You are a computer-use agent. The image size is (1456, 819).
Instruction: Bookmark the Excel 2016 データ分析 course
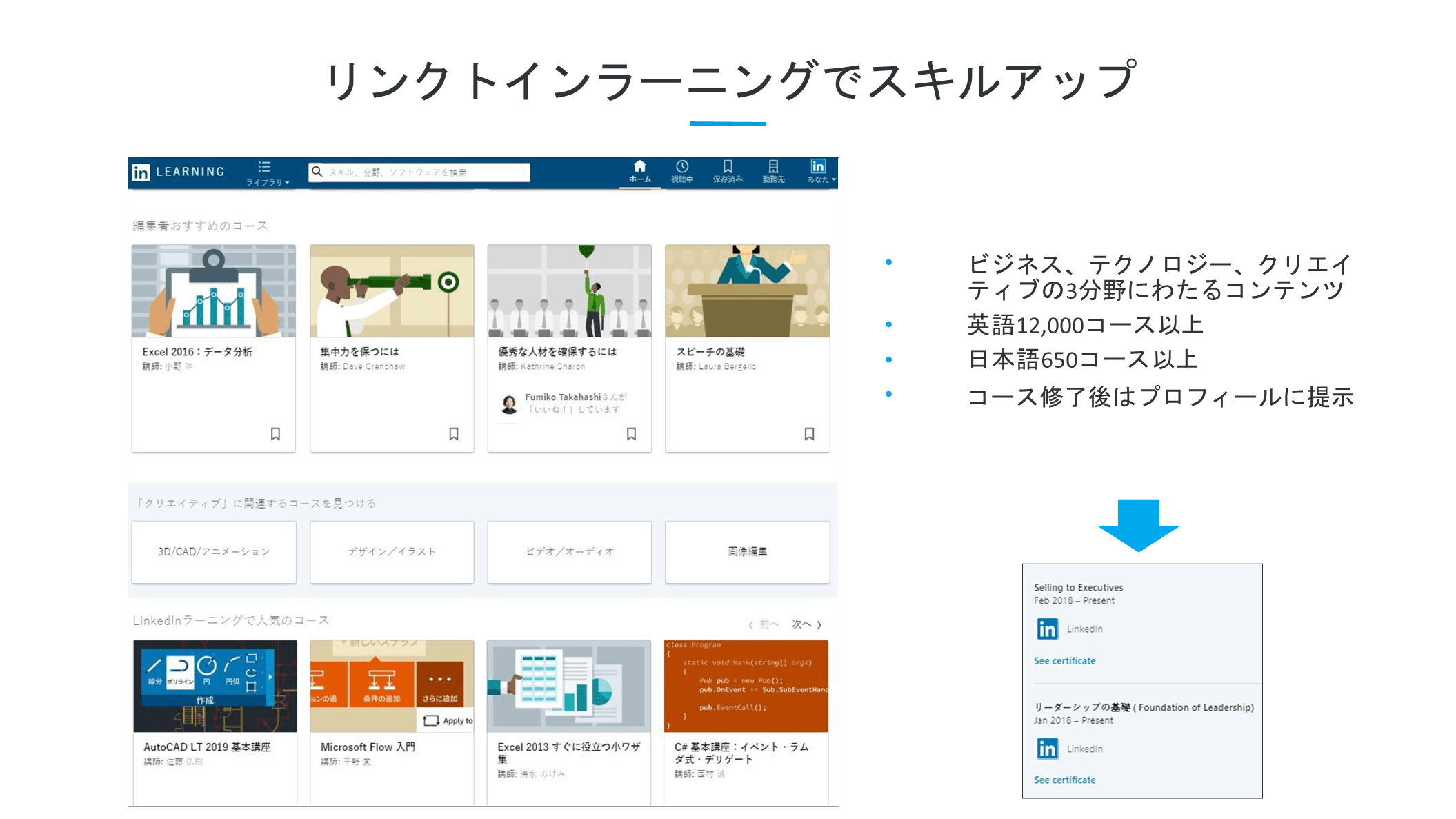(275, 434)
